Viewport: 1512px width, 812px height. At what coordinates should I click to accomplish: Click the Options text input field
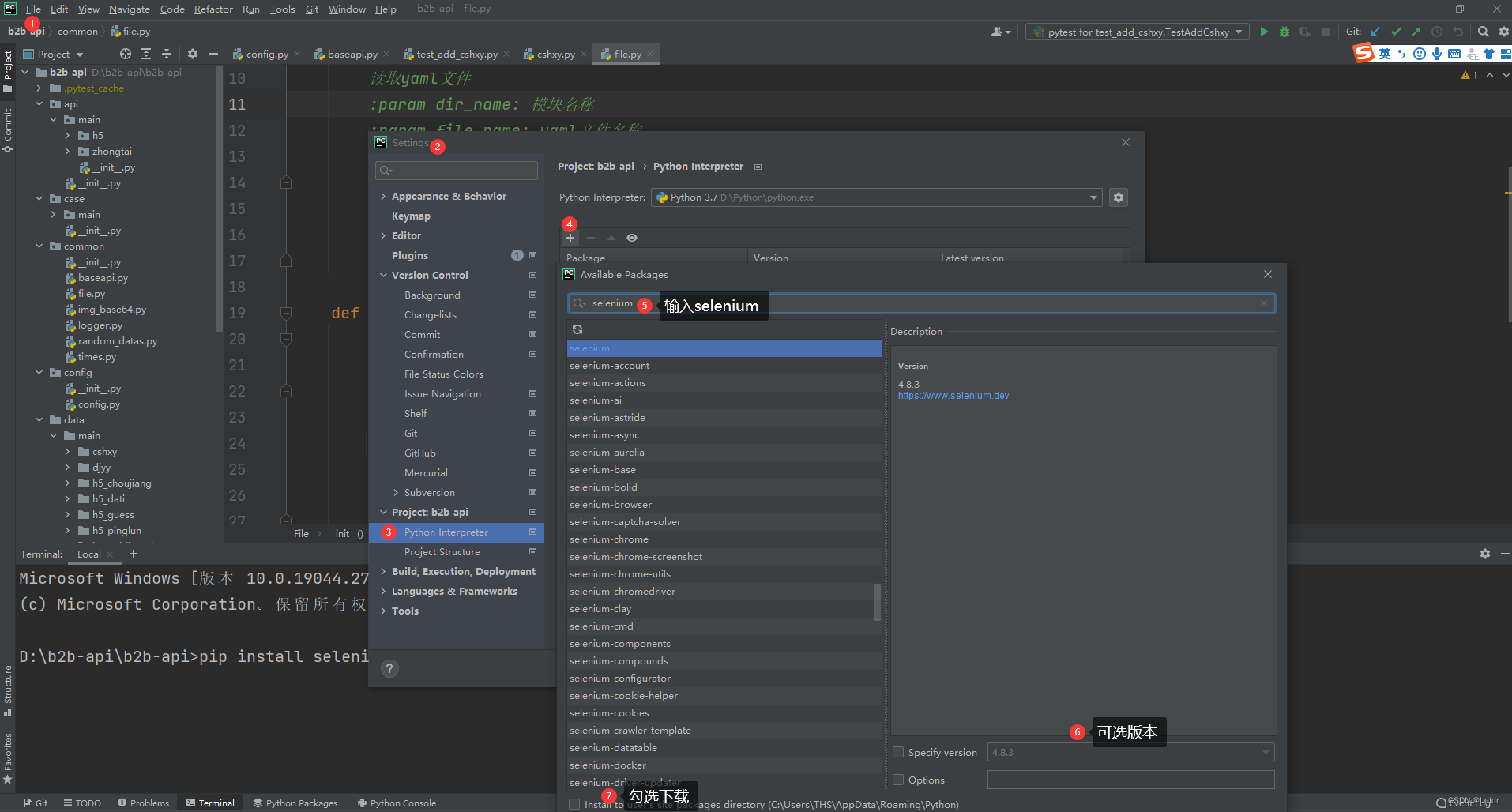1130,780
